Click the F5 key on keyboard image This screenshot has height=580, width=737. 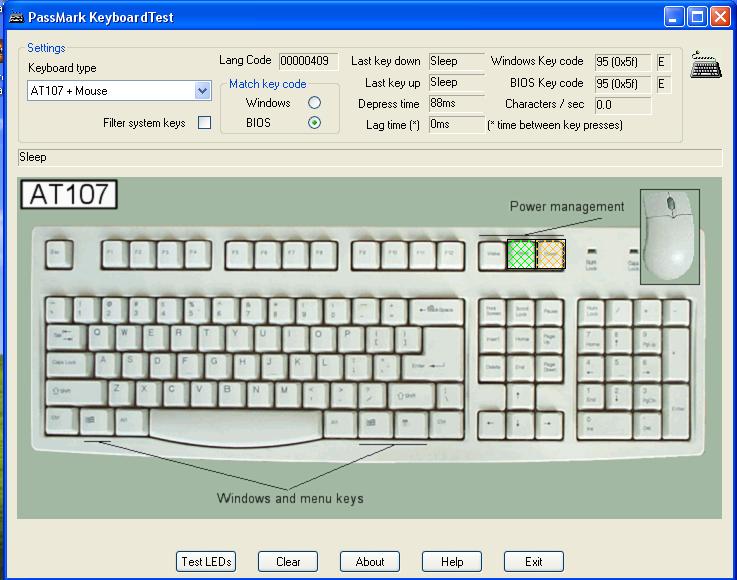(239, 254)
